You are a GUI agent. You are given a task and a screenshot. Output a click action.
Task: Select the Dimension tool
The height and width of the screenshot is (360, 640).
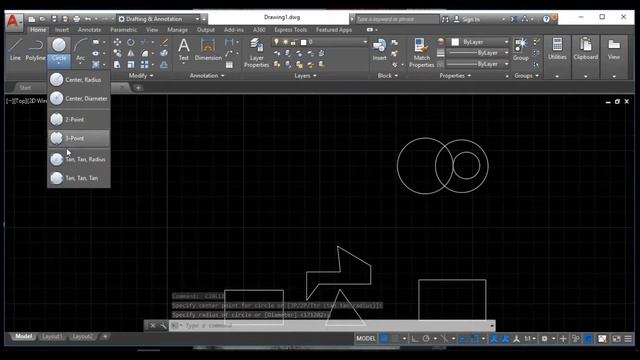[208, 49]
